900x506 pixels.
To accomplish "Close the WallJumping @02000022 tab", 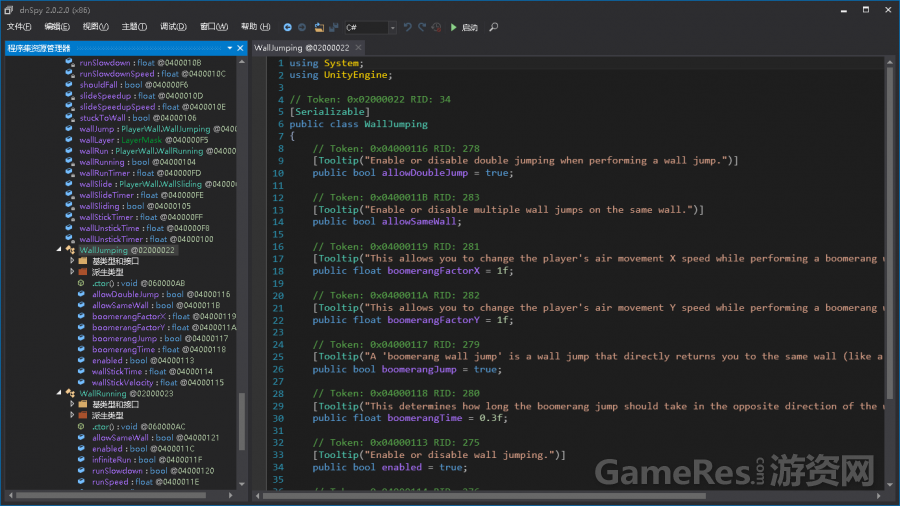I will 358,48.
